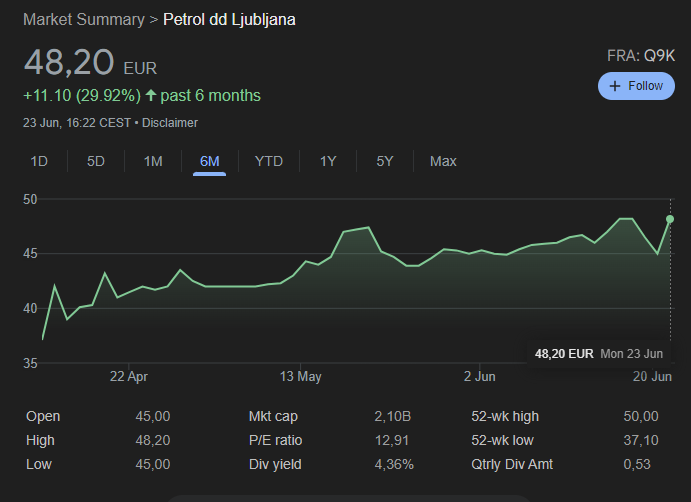Click the green data point on chart
This screenshot has width=691, height=502.
tap(670, 219)
